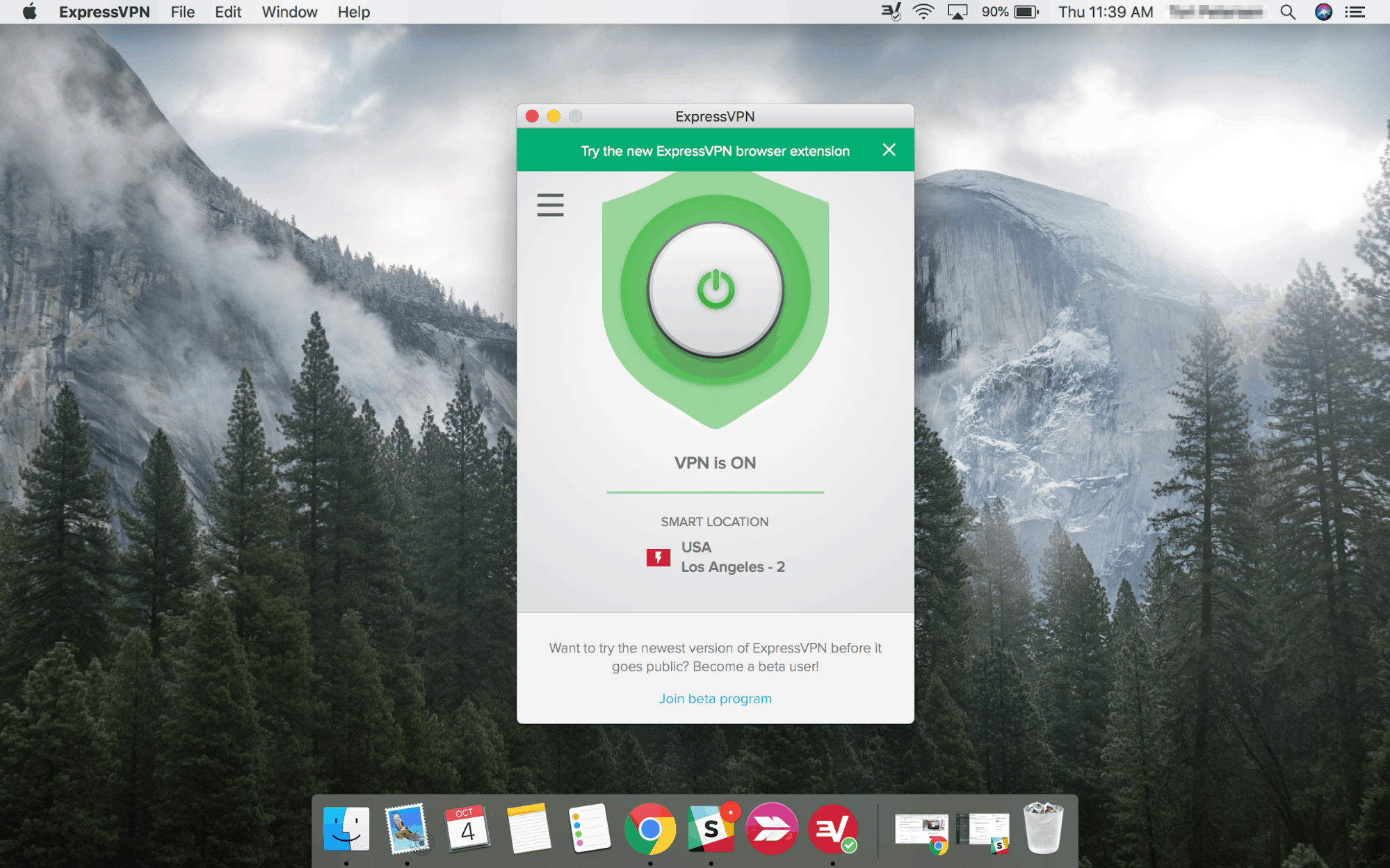
Task: Open Notification Center
Action: (1355, 12)
